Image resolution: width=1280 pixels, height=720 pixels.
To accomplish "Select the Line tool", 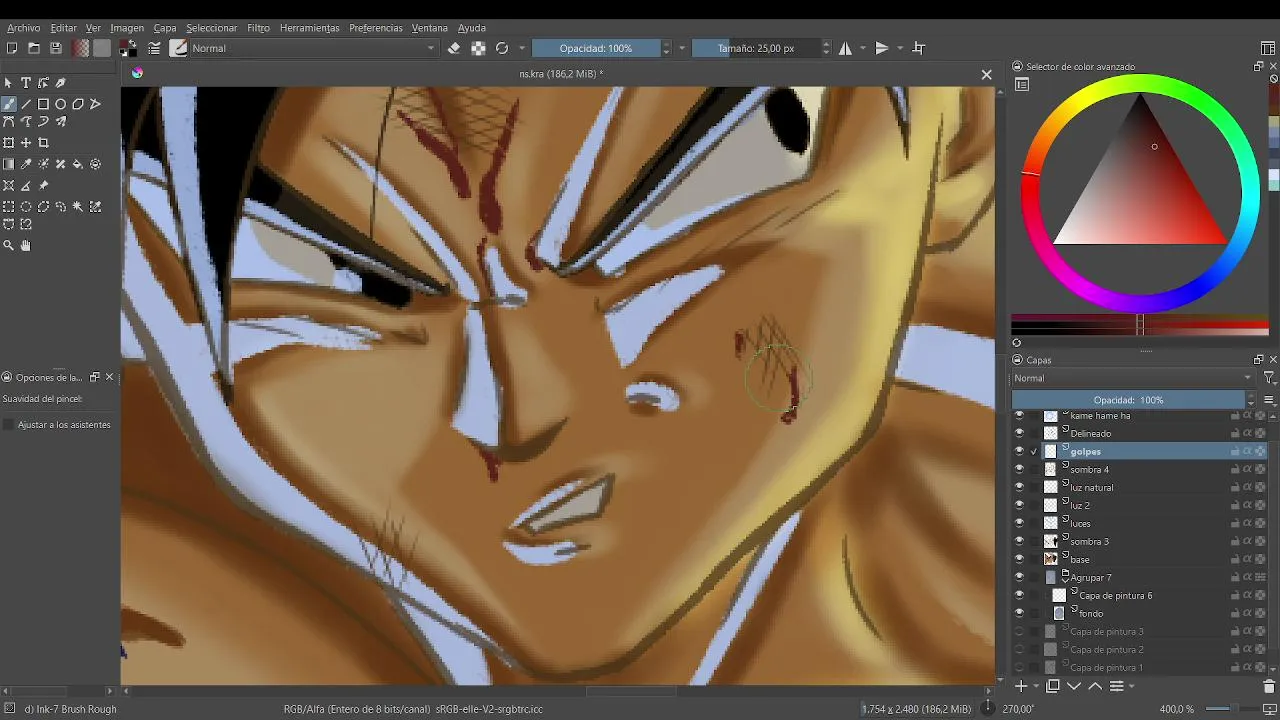I will (x=26, y=104).
